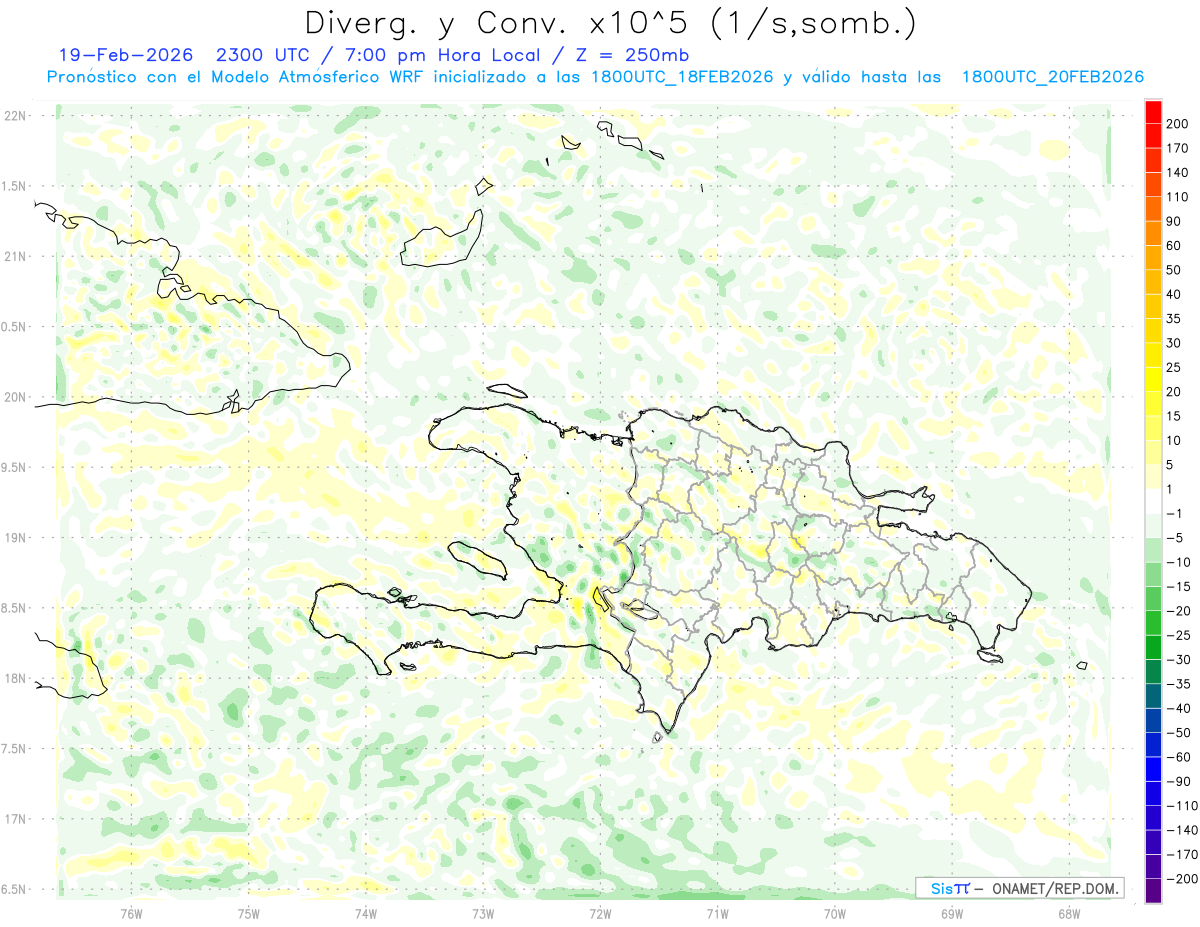Click the color scale value 90
Image resolution: width=1200 pixels, height=927 pixels.
[1175, 221]
